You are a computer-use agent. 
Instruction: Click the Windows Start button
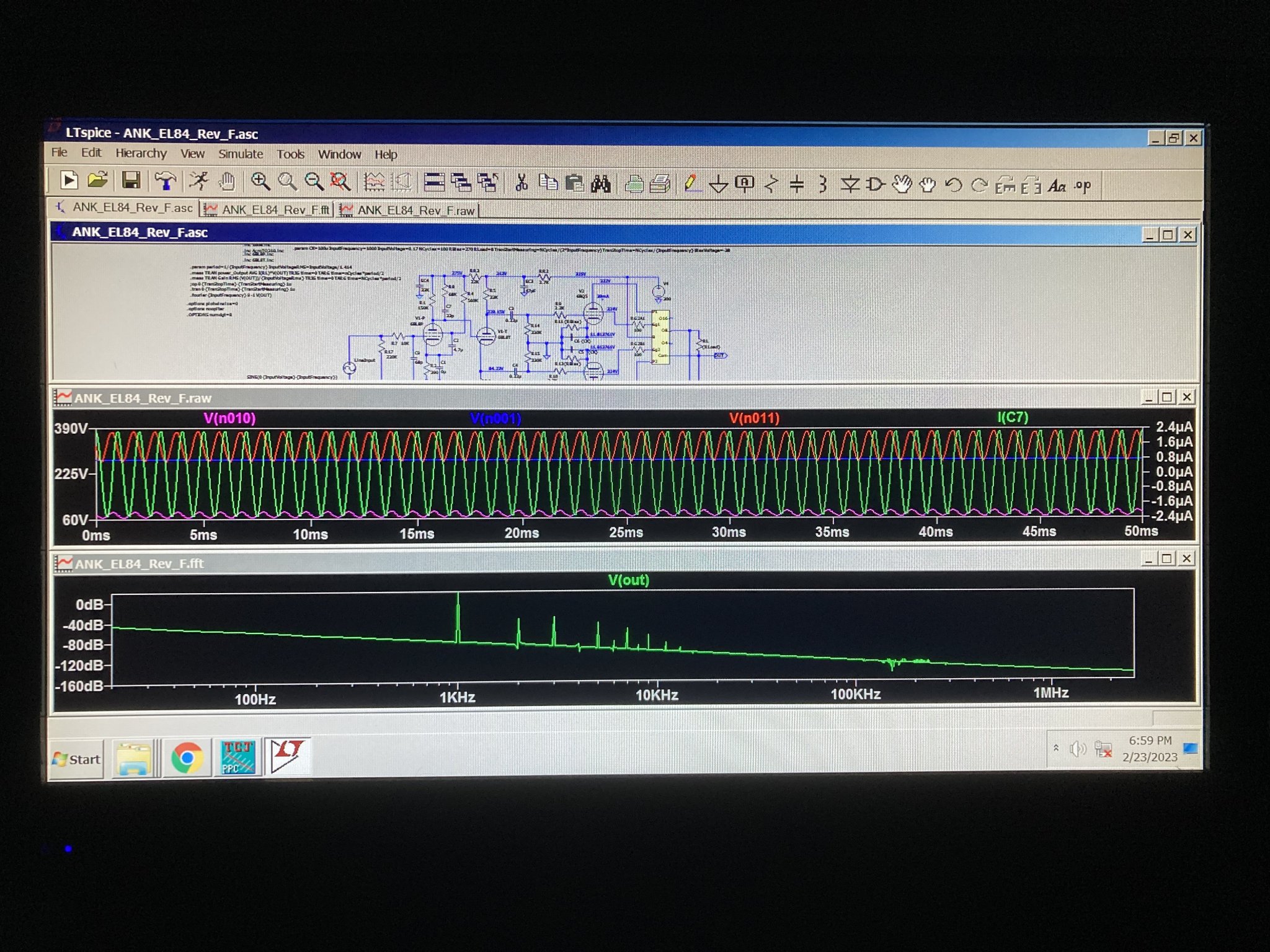77,759
